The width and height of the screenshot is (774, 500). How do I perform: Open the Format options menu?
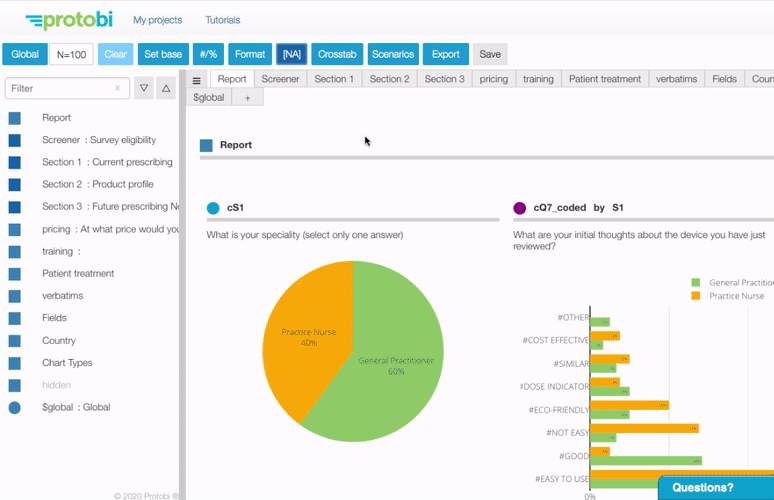(250, 54)
